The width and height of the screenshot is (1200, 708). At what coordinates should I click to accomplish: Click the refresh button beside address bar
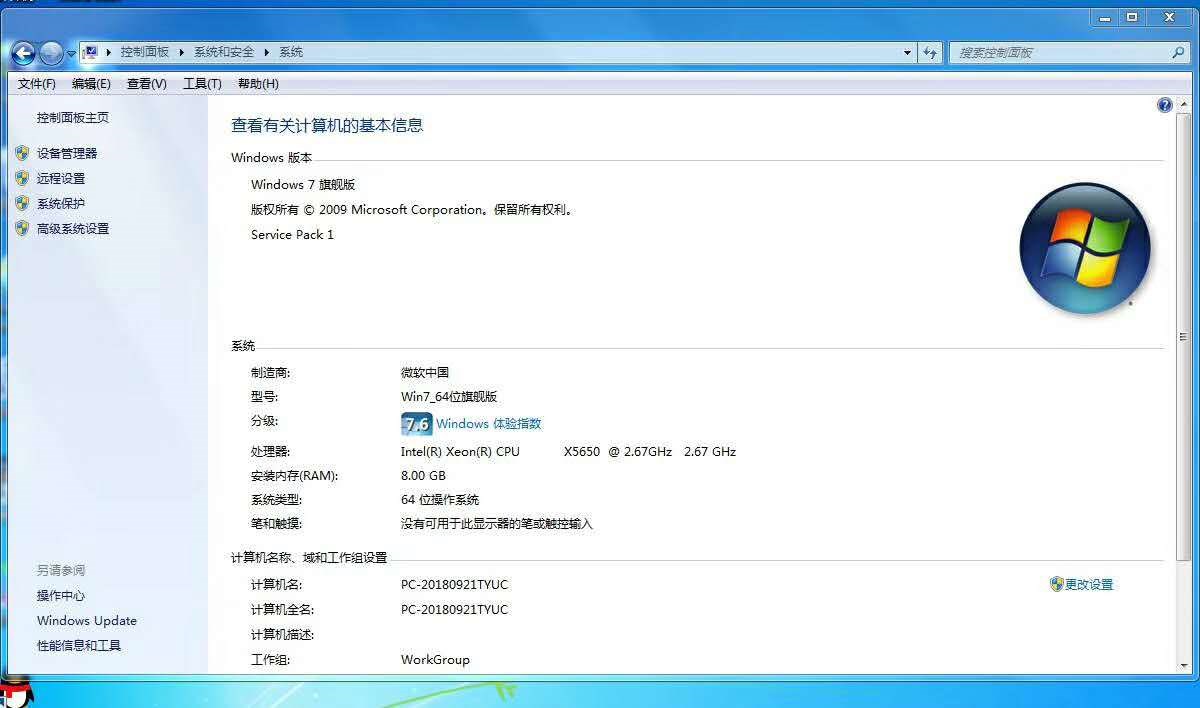930,53
